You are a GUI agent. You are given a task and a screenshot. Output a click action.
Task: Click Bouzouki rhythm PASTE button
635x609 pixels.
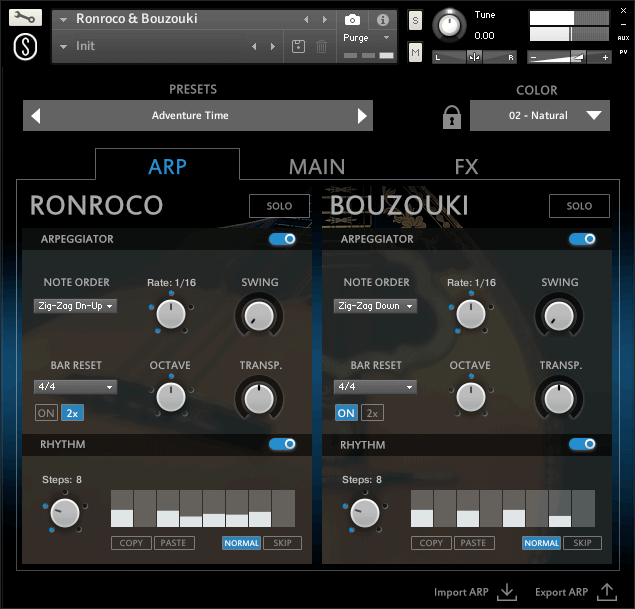474,543
